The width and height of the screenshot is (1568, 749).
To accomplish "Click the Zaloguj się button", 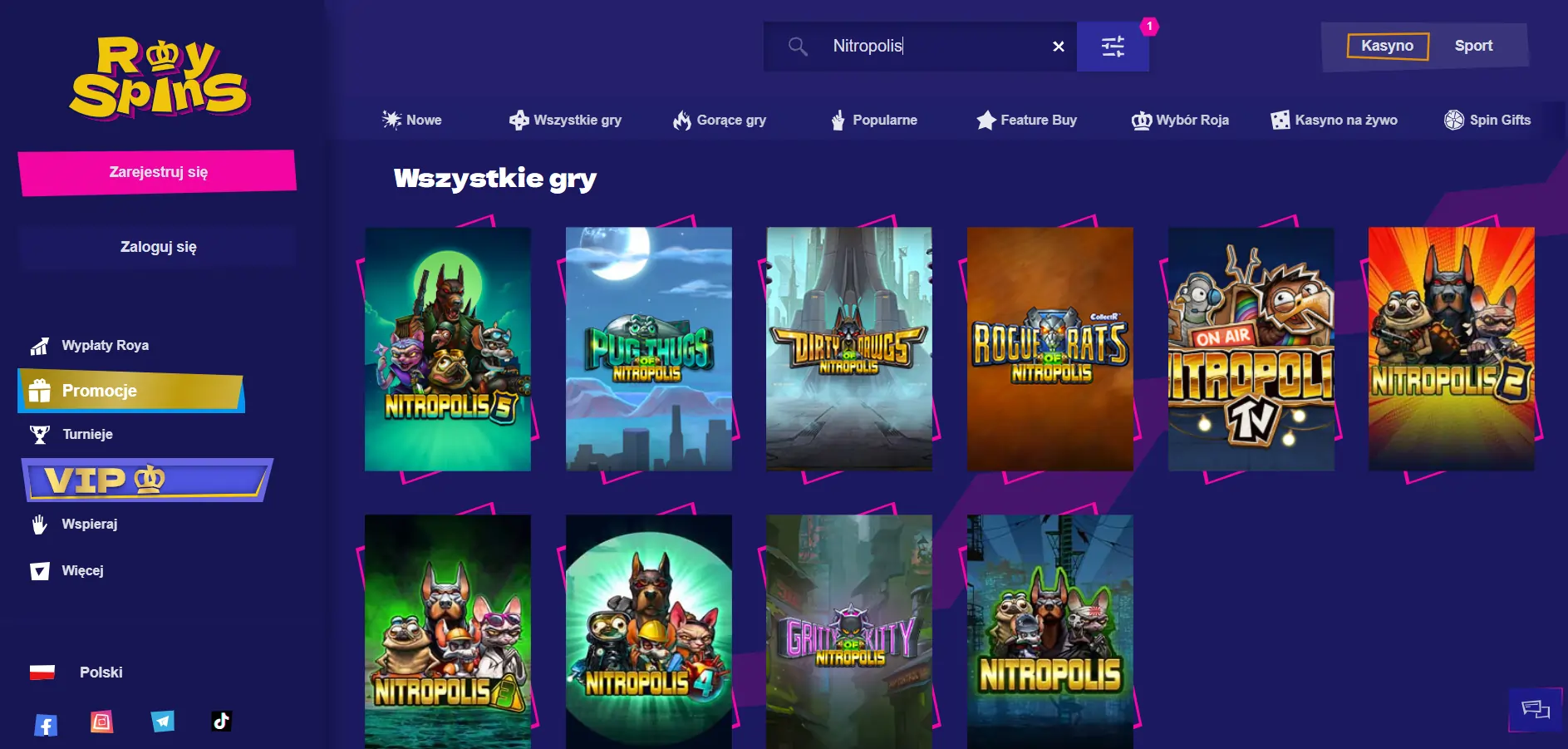I will [x=158, y=247].
